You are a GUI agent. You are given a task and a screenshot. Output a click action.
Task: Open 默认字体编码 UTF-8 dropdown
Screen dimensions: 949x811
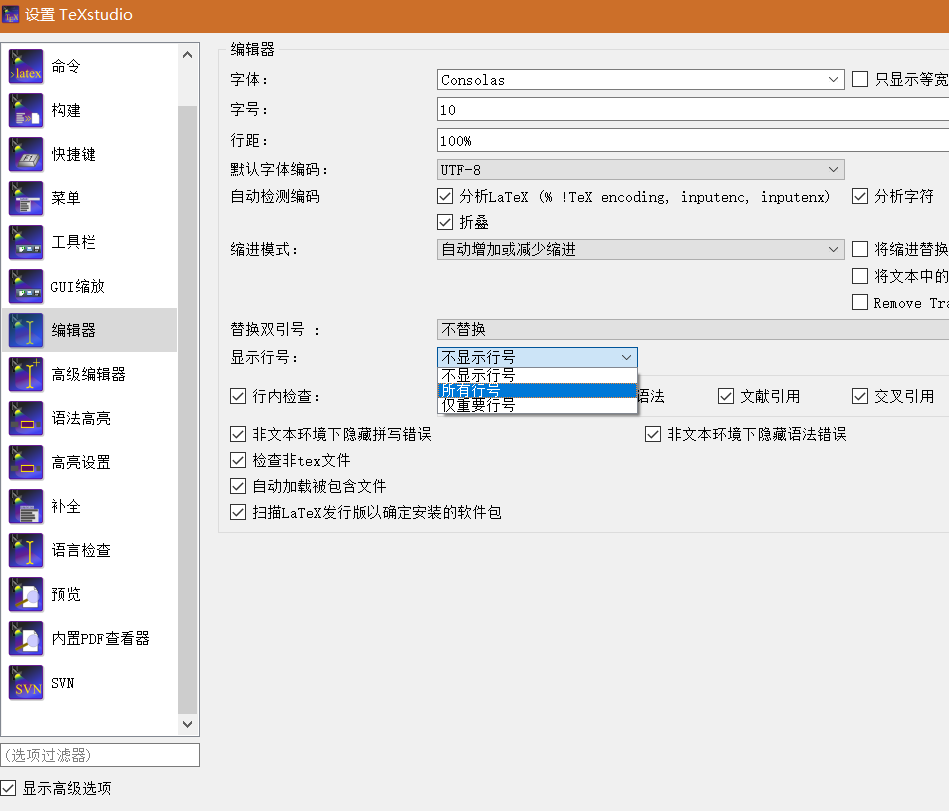[640, 169]
